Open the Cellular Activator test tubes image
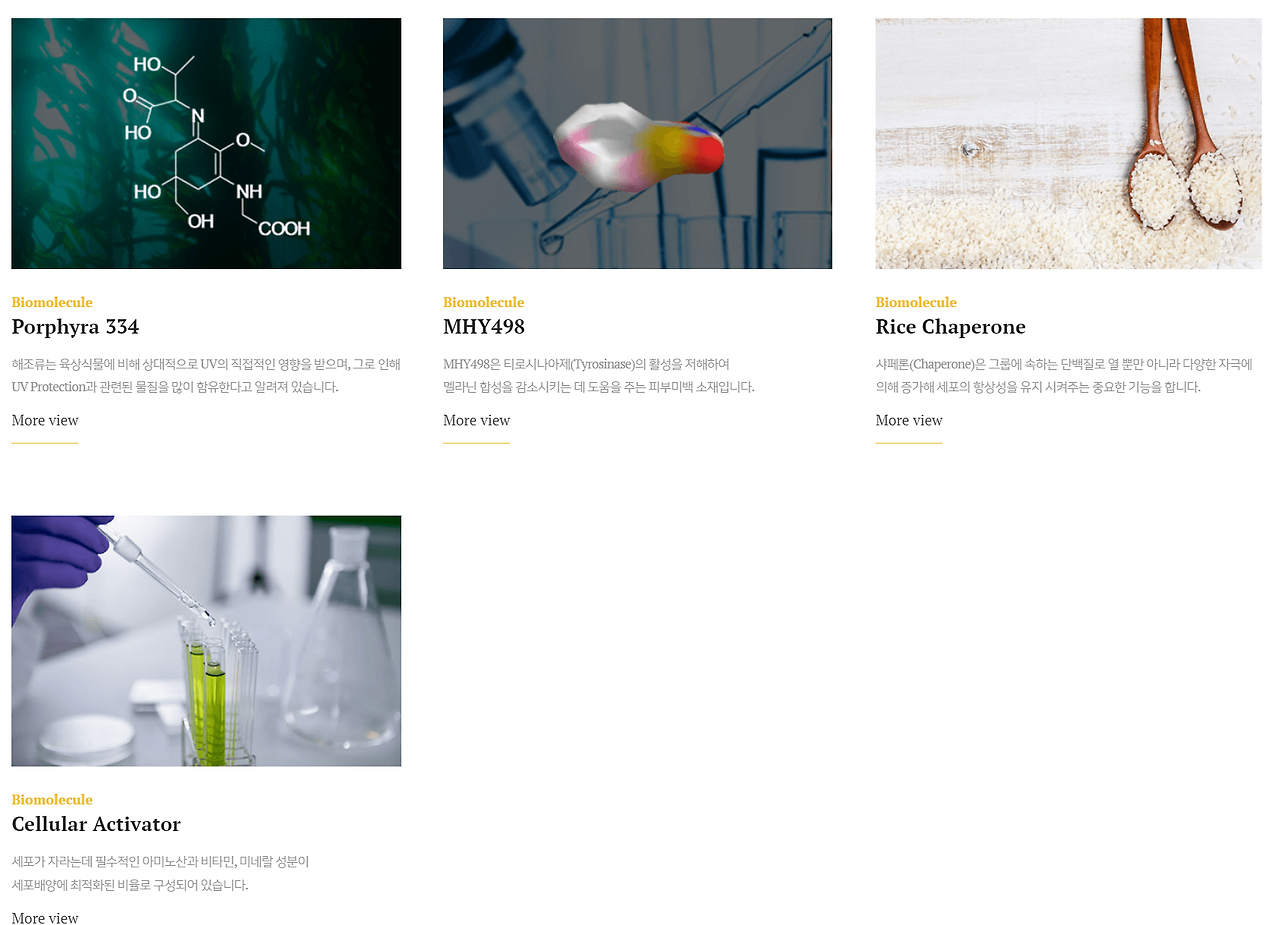This screenshot has height=925, width=1280. tap(206, 641)
